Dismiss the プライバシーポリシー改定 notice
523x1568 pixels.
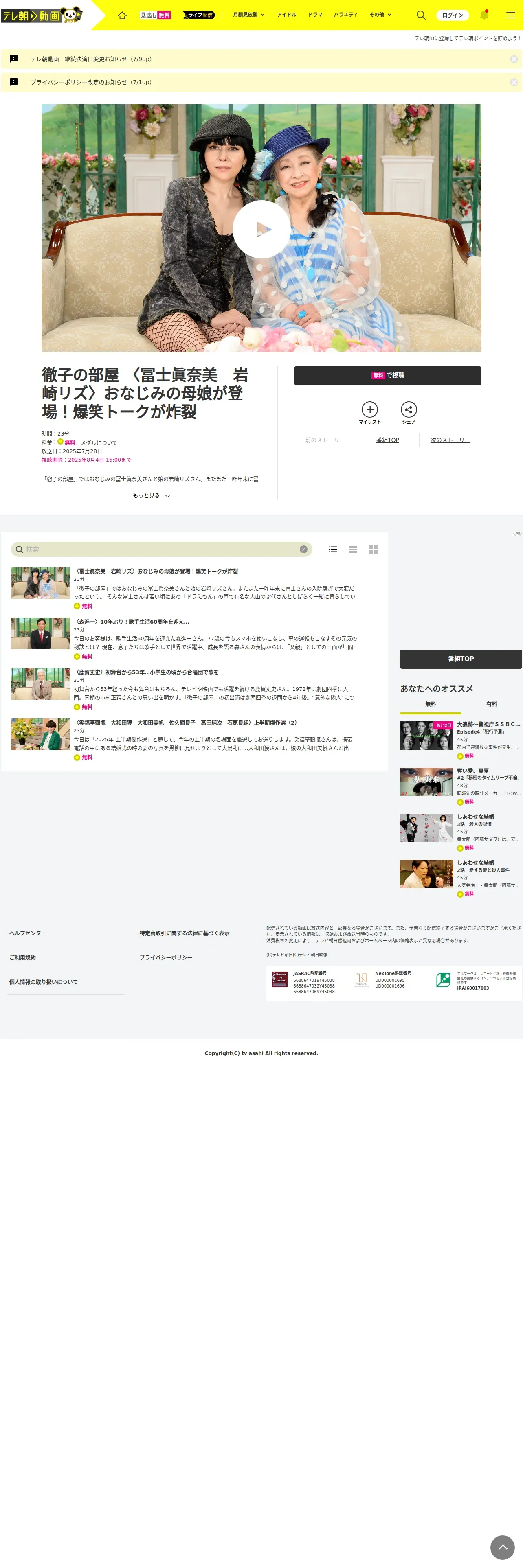[x=514, y=82]
